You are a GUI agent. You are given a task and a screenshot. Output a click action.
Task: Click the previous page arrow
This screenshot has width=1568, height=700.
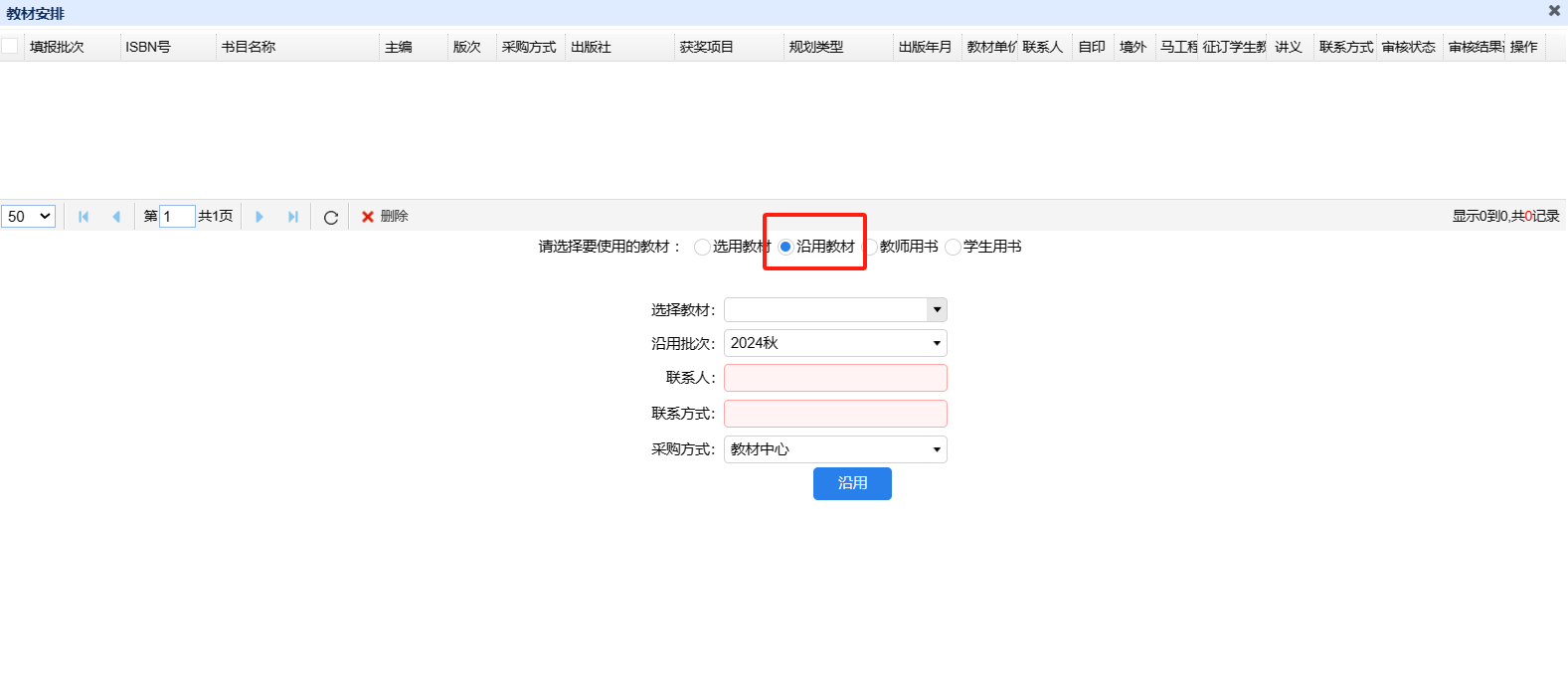[x=116, y=217]
